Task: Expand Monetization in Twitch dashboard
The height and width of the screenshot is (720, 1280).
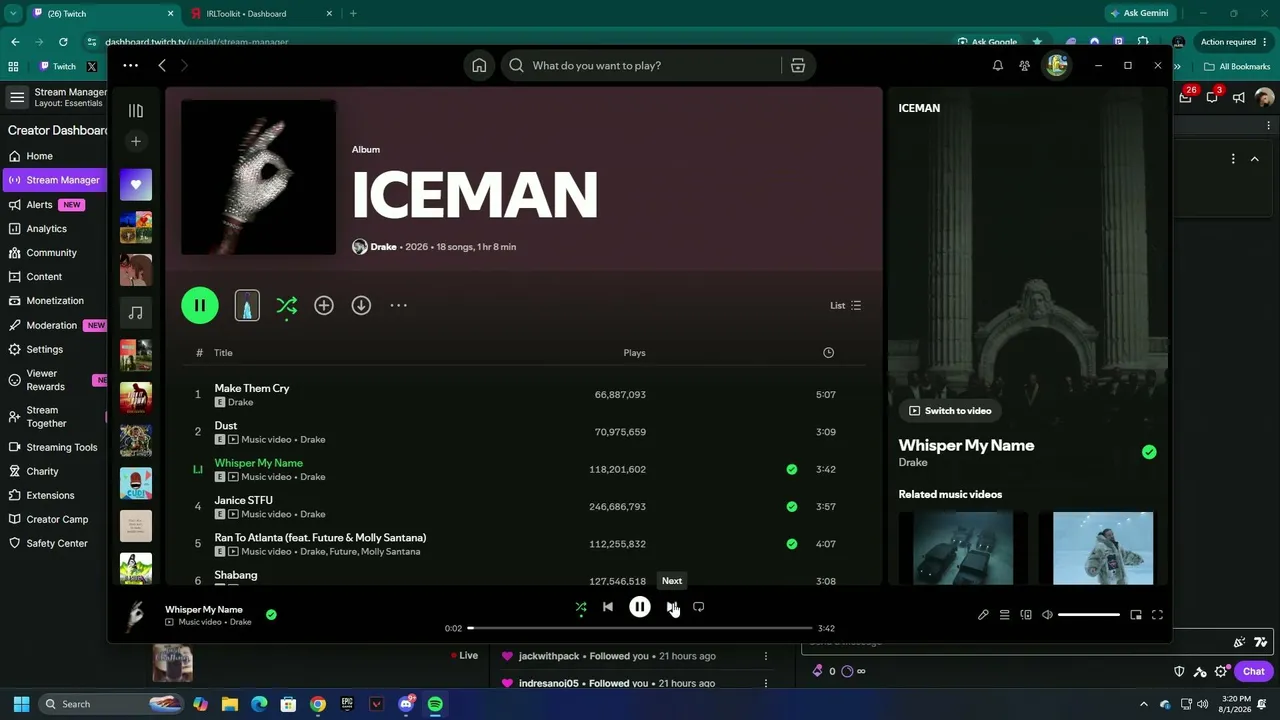Action: point(54,301)
